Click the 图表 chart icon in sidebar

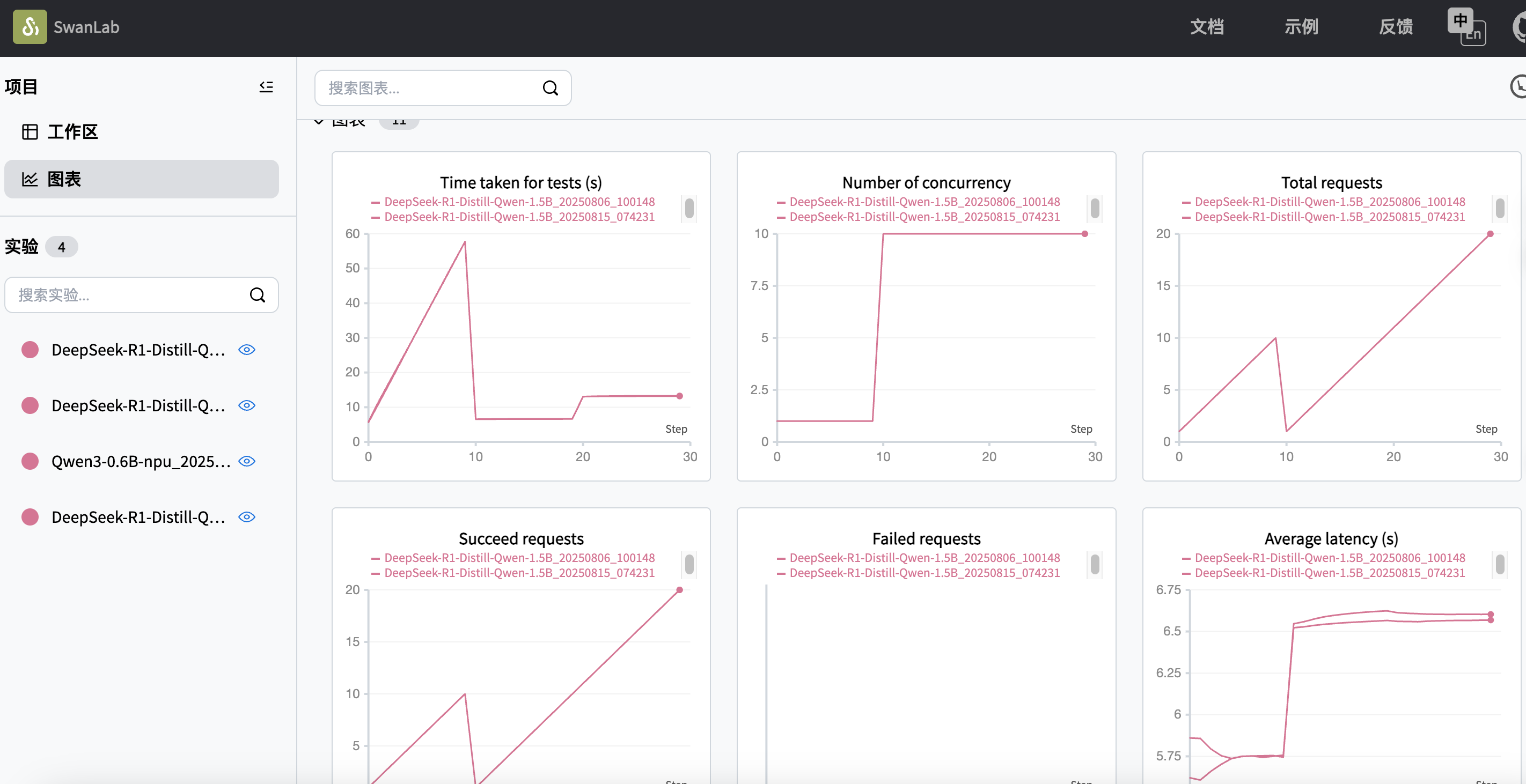(30, 179)
